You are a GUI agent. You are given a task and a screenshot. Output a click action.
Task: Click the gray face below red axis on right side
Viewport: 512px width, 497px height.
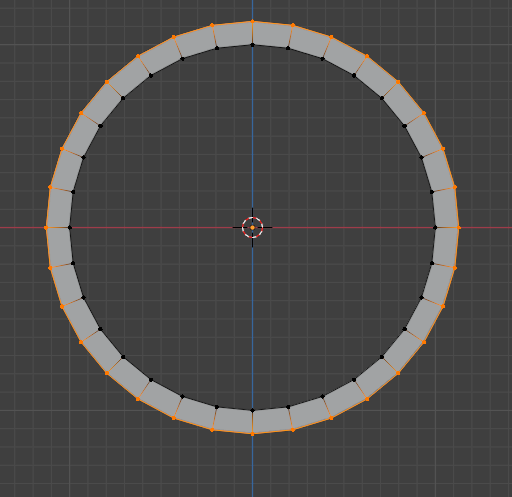point(445,247)
